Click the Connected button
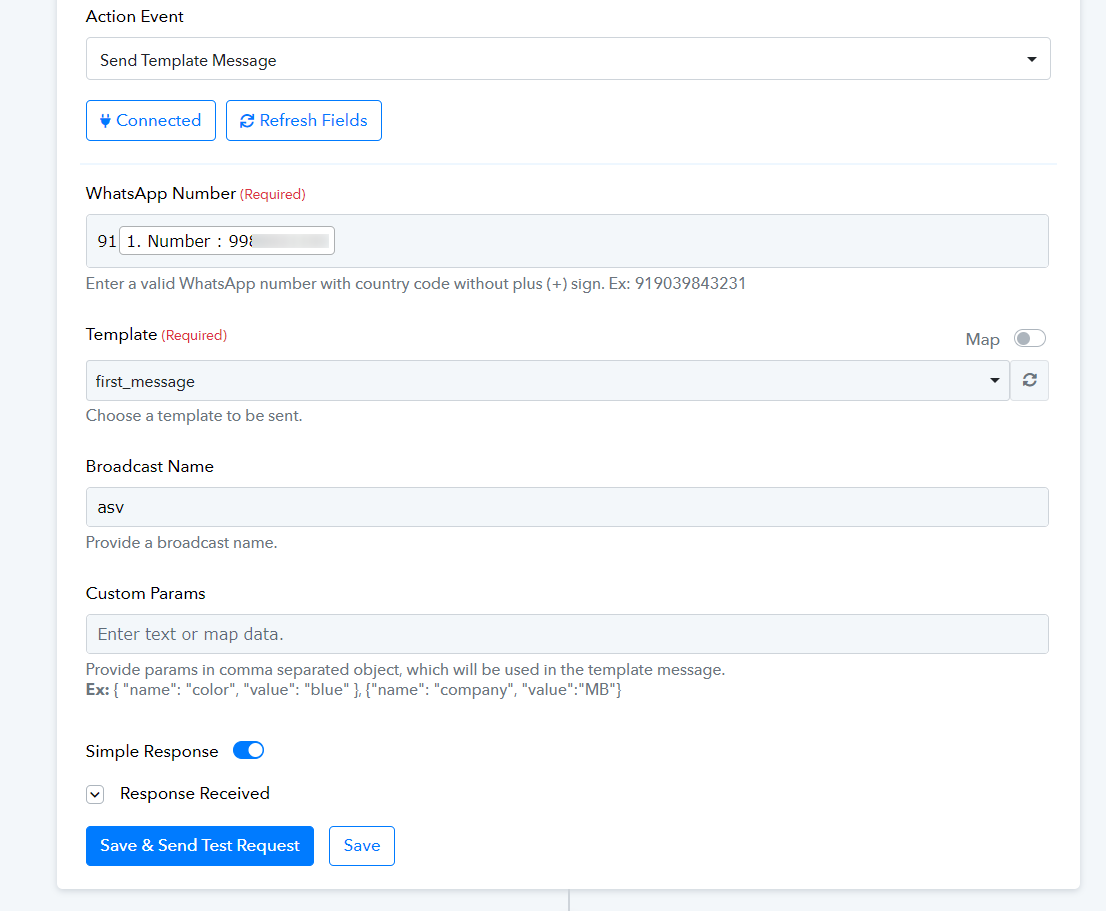The width and height of the screenshot is (1106, 911). coord(151,121)
